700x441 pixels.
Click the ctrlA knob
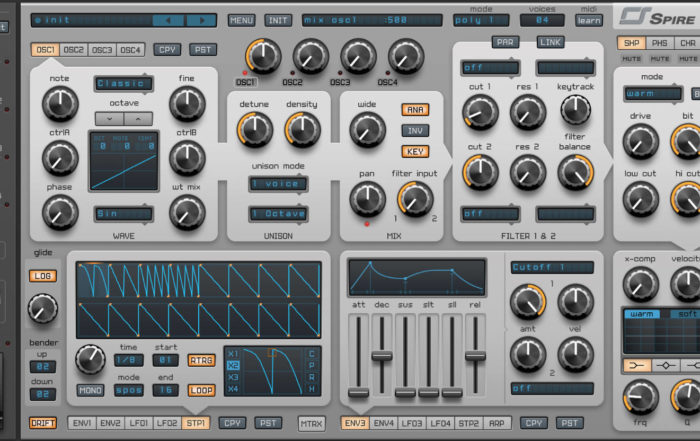click(x=60, y=158)
